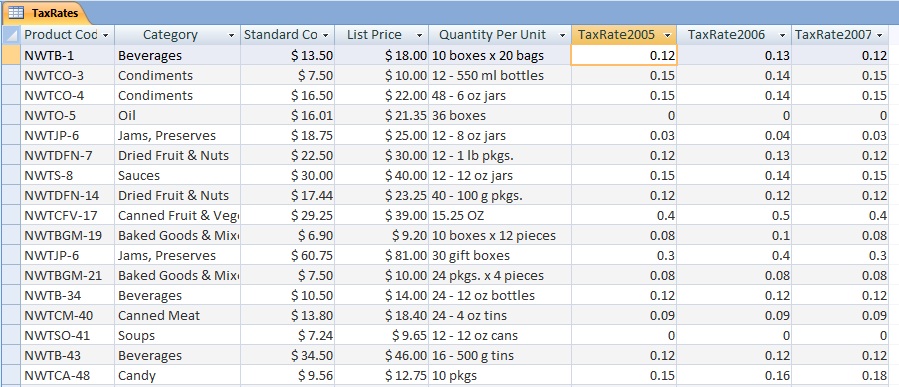Image resolution: width=899 pixels, height=387 pixels.
Task: Click the TaxRate2005 cell showing 0.12 for NWTB-1
Action: point(624,56)
